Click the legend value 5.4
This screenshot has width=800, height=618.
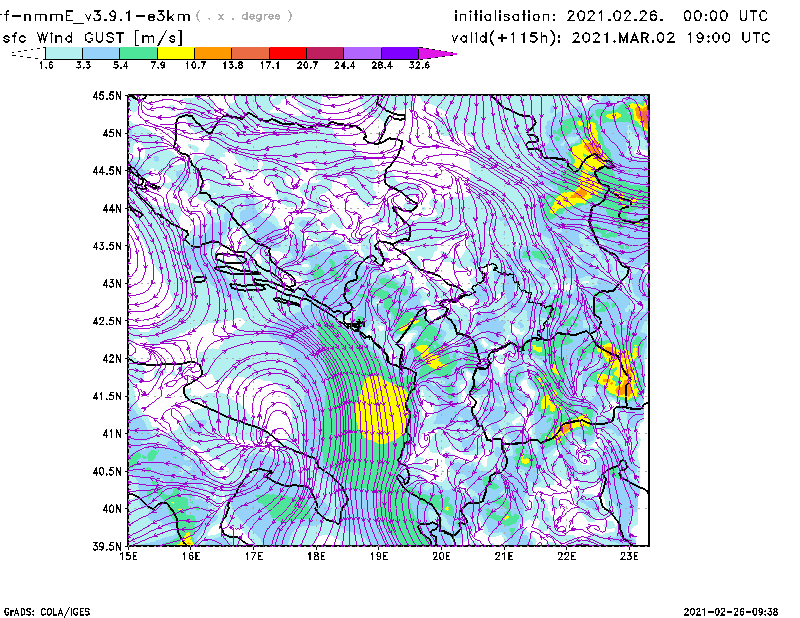pyautogui.click(x=120, y=65)
